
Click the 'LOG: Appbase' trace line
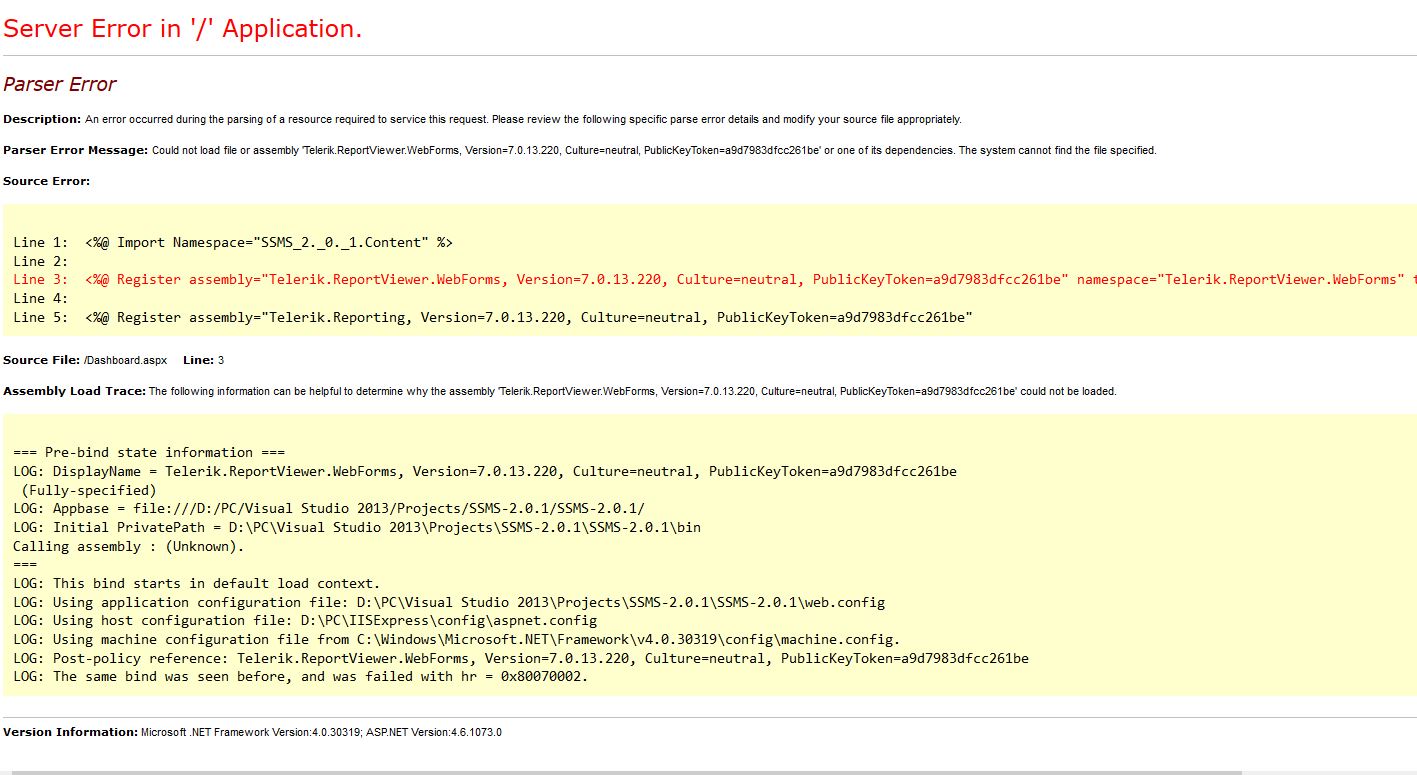tap(329, 508)
